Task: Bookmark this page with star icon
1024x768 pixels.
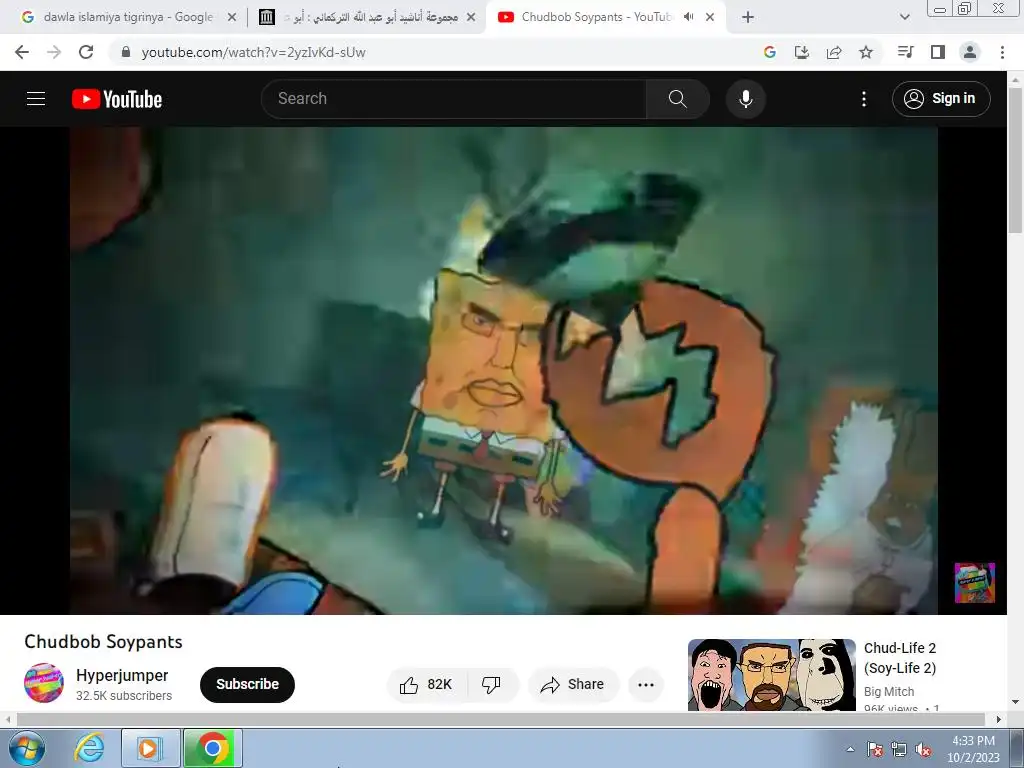Action: (x=866, y=52)
